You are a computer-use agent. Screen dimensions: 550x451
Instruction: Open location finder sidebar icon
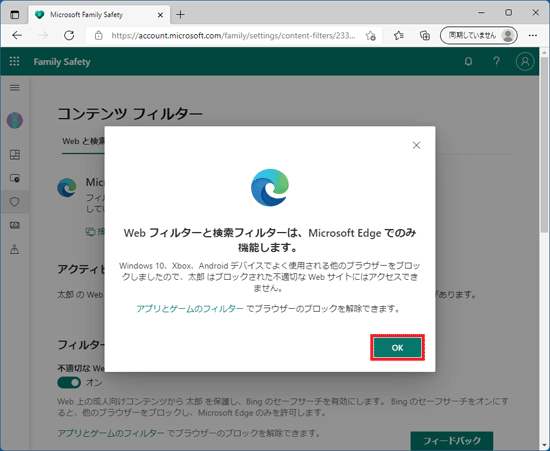pos(15,249)
